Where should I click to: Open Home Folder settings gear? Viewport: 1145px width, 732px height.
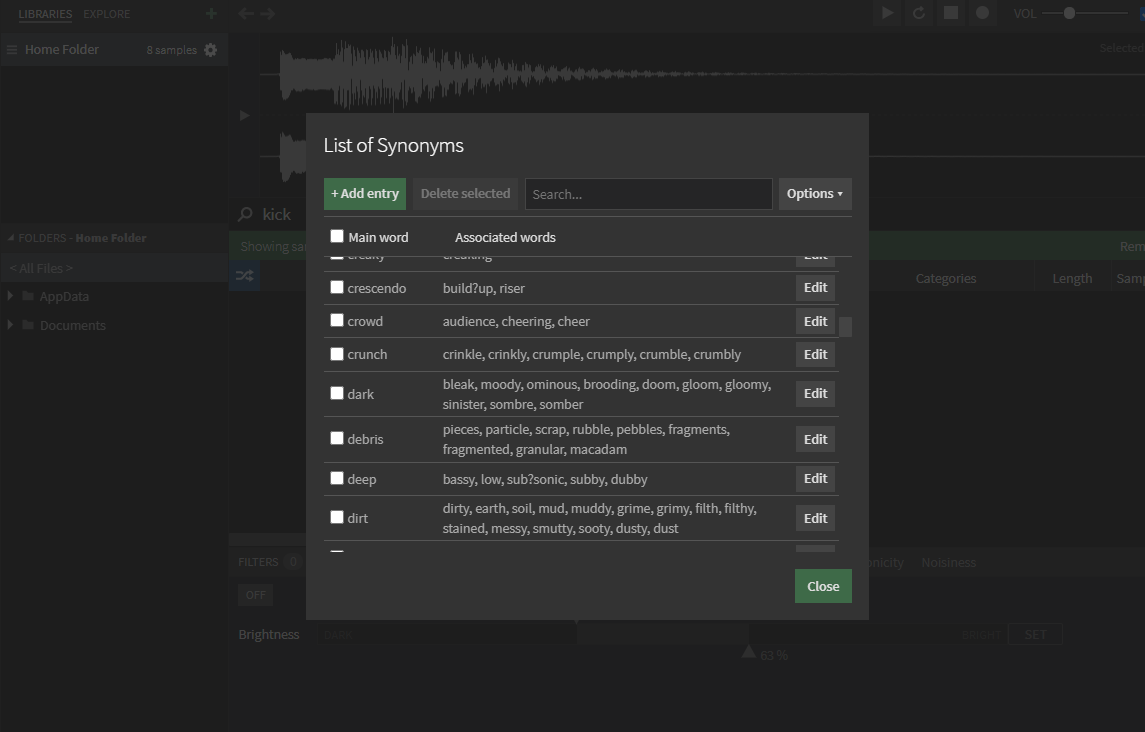click(x=210, y=50)
